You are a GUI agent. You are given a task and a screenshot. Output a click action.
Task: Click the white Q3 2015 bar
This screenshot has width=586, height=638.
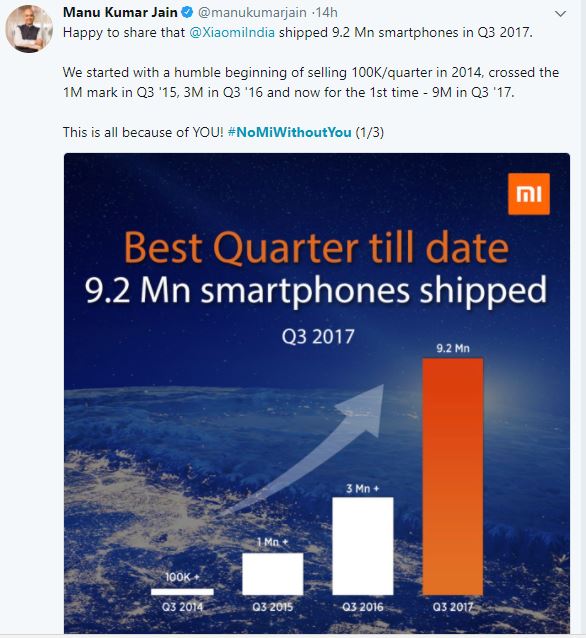click(x=273, y=574)
